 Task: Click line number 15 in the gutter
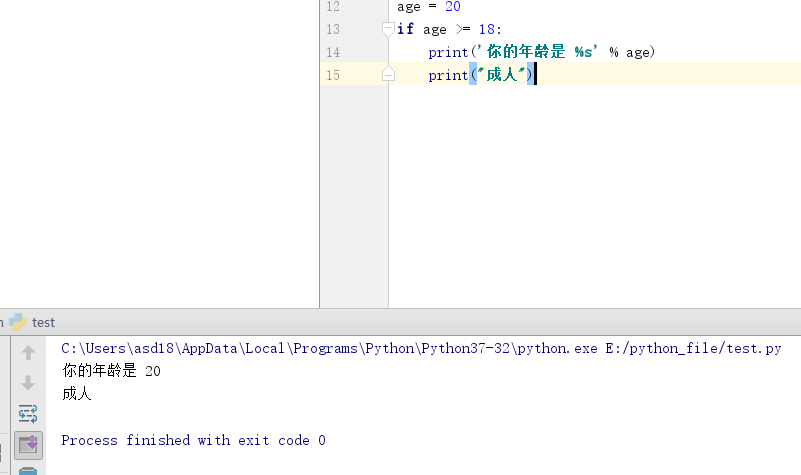pyautogui.click(x=333, y=75)
